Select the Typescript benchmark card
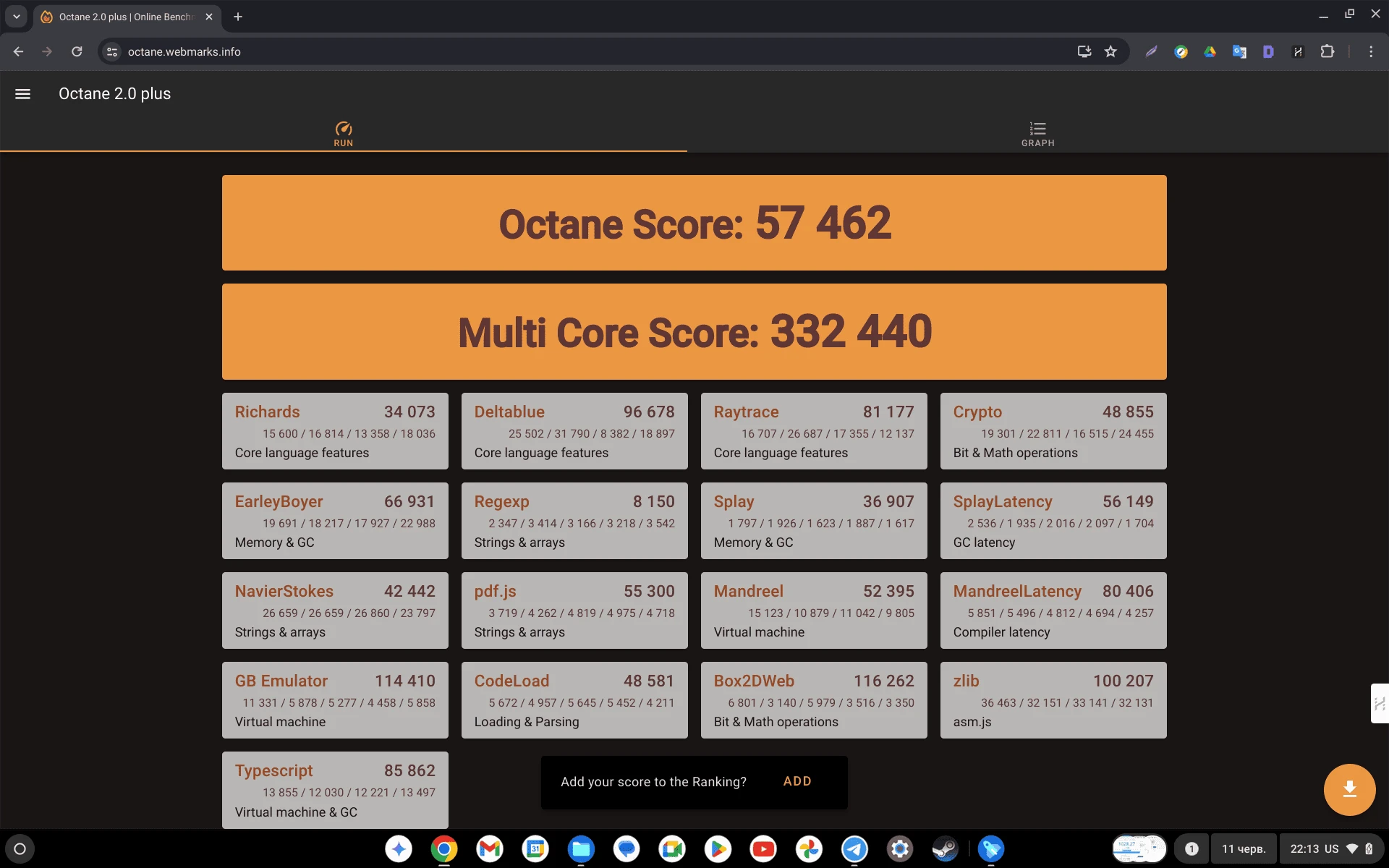This screenshot has height=868, width=1389. (x=335, y=790)
